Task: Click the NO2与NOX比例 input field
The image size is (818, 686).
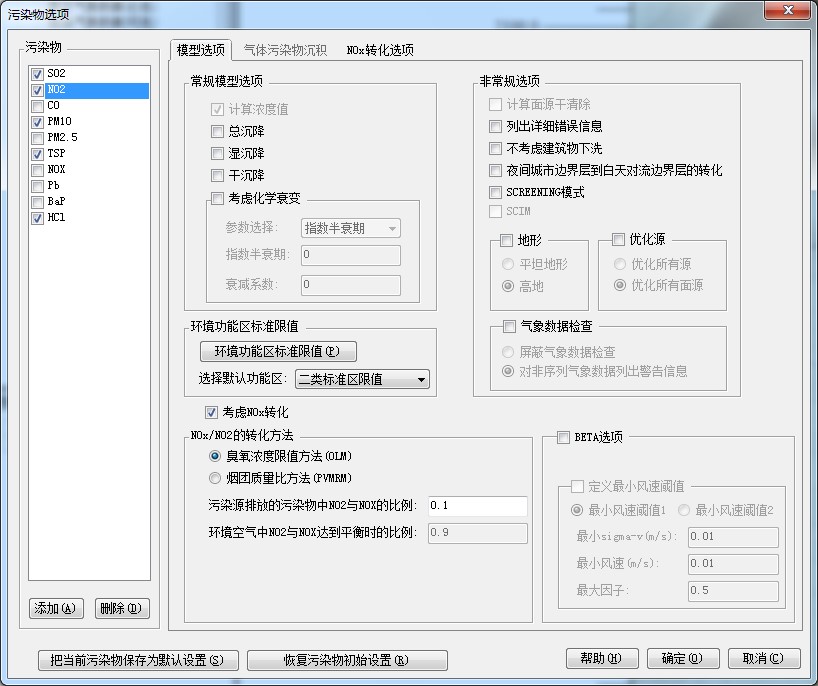Action: [x=477, y=506]
